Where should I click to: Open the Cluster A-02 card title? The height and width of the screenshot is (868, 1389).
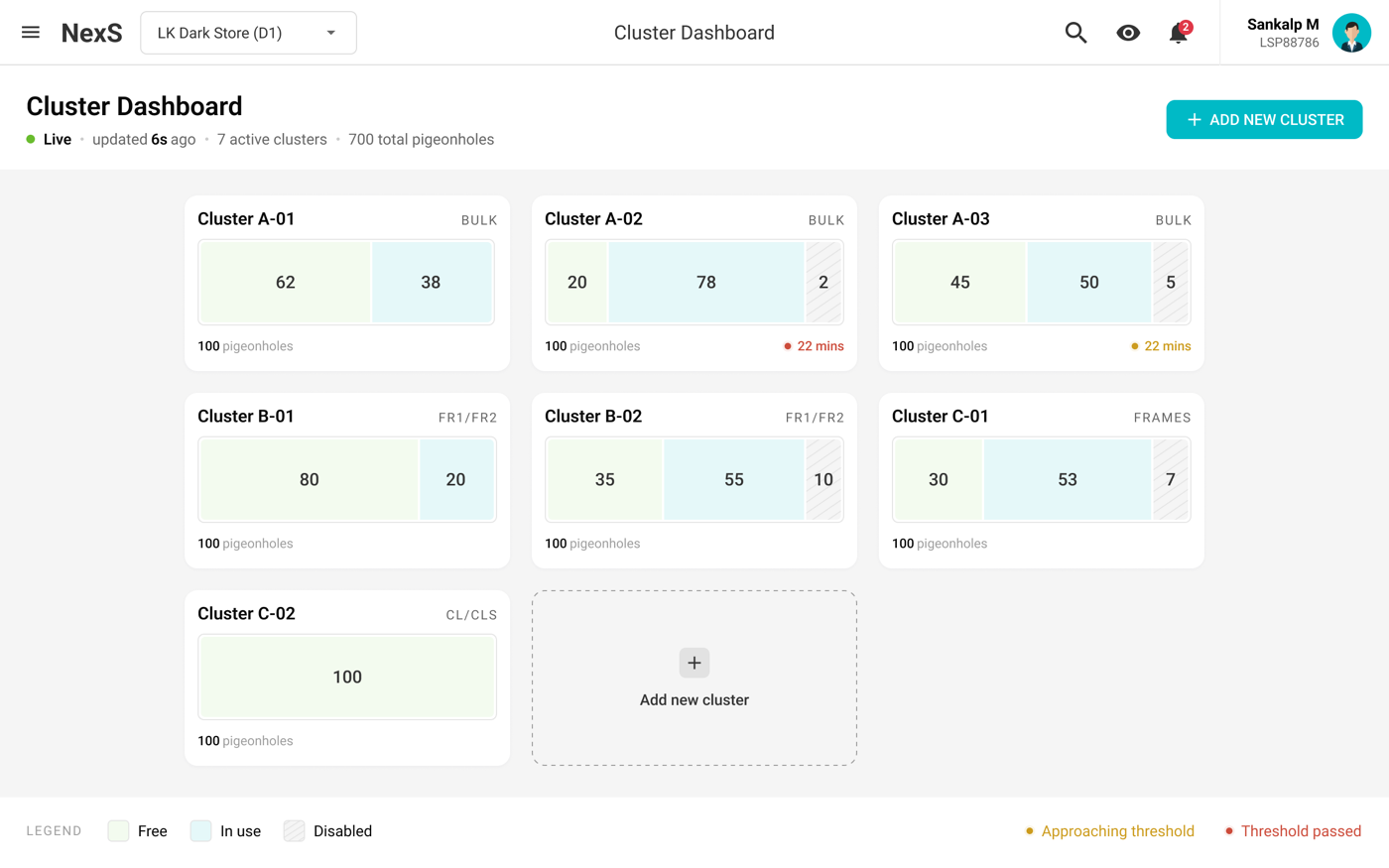pyautogui.click(x=593, y=219)
